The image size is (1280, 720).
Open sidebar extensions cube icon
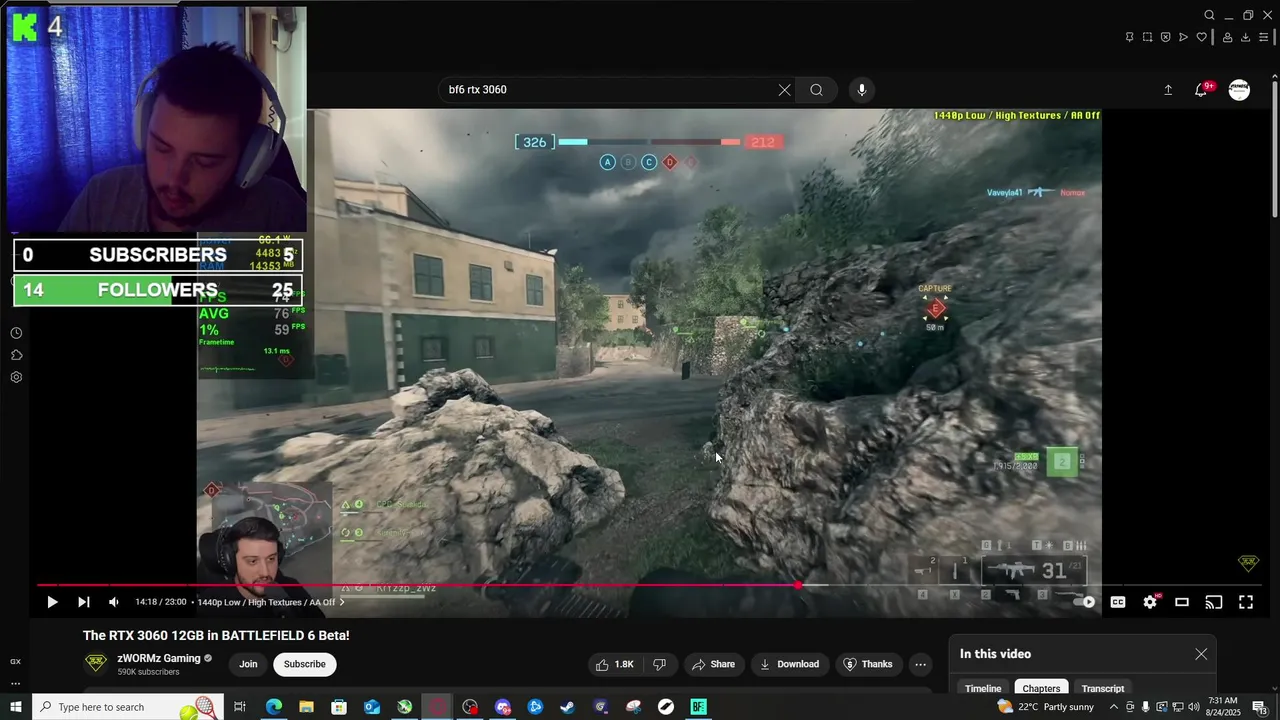click(16, 355)
